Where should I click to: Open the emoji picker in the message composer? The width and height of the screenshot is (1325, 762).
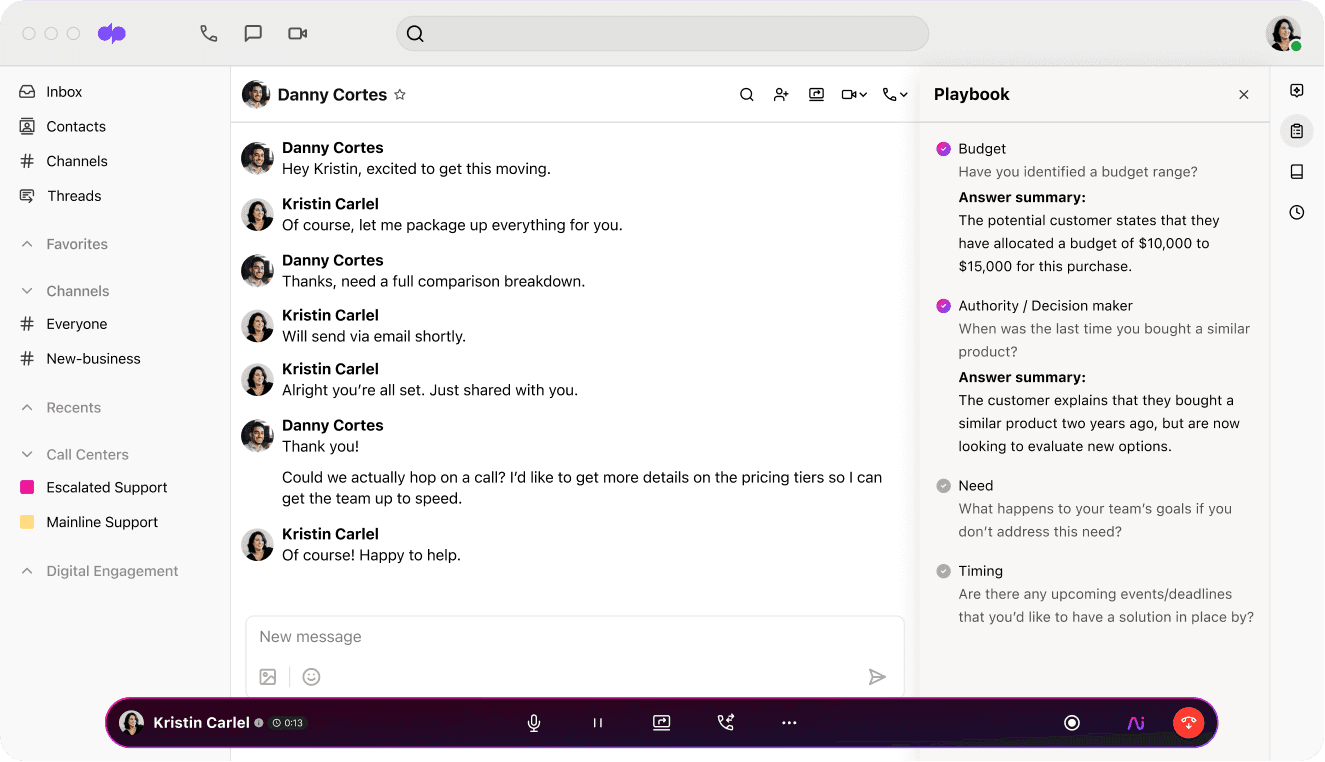[x=311, y=676]
